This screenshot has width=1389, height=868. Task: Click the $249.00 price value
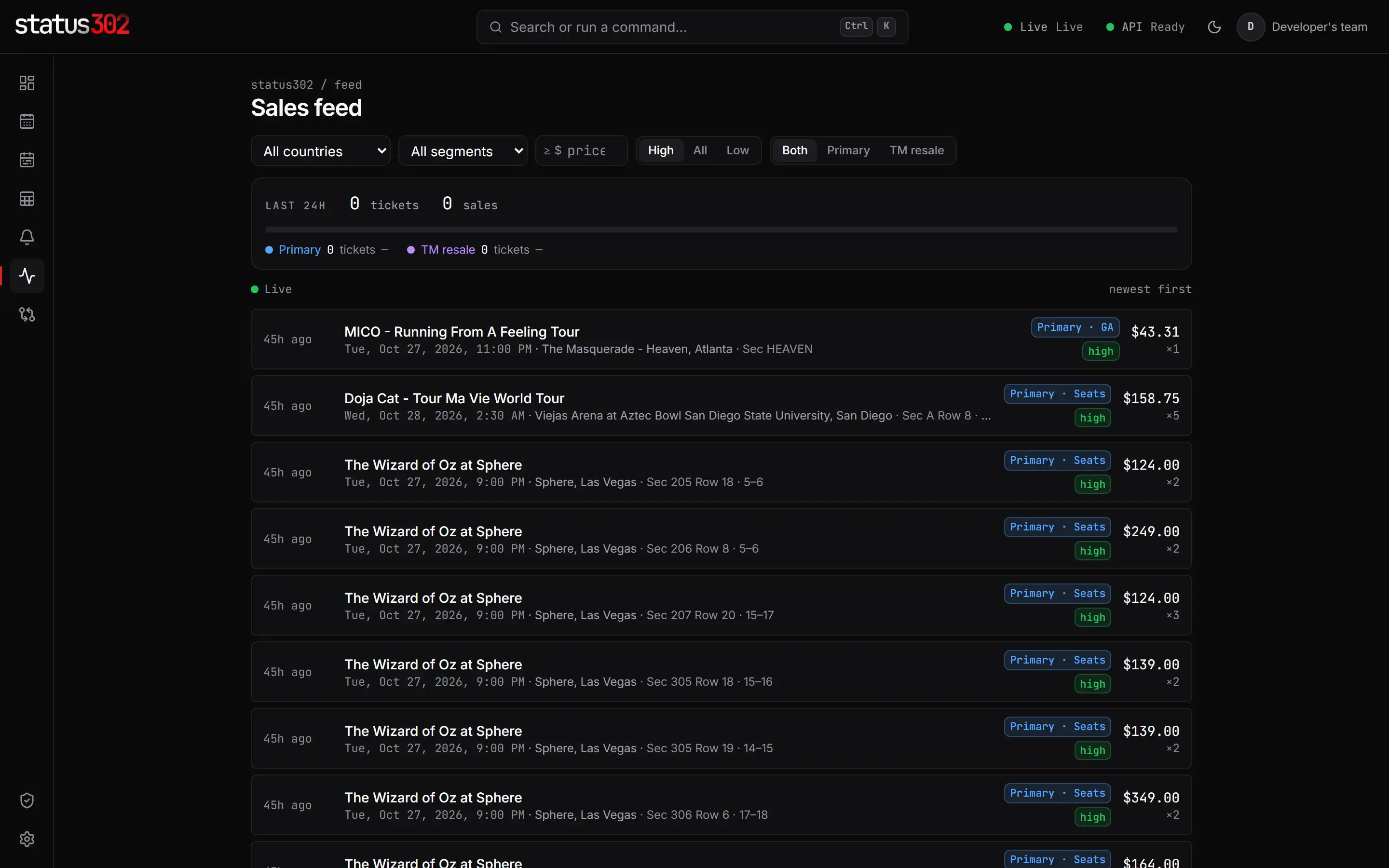tap(1151, 531)
